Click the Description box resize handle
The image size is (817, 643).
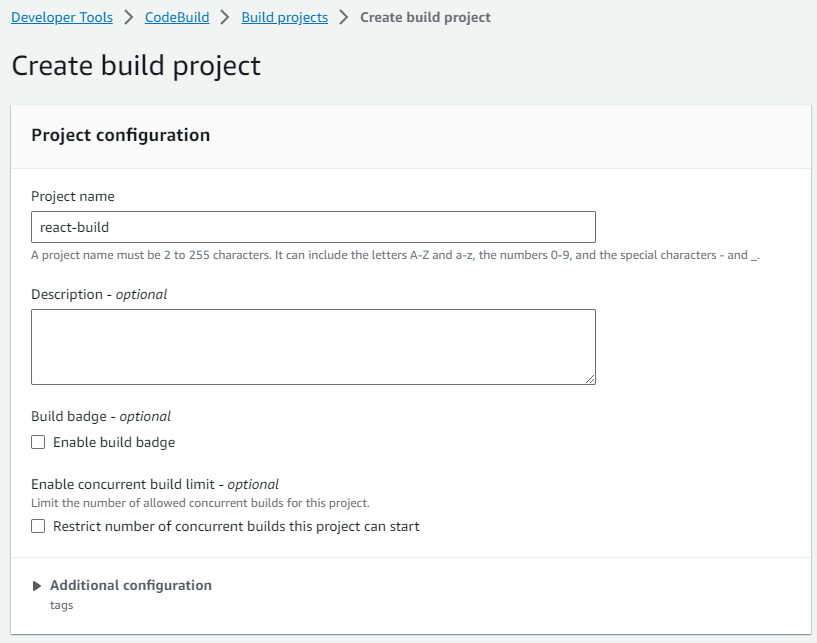point(590,378)
